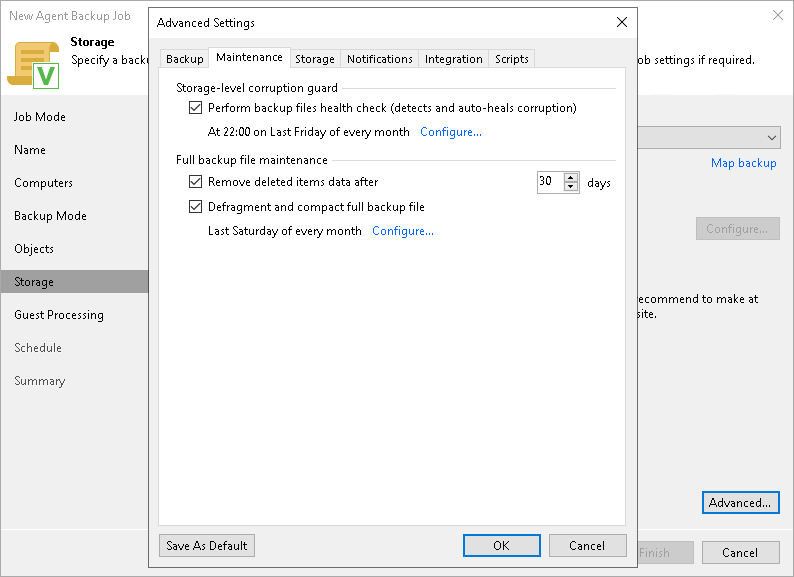This screenshot has width=794, height=577.
Task: Toggle Defragment and compact full backup file
Action: pyautogui.click(x=195, y=207)
